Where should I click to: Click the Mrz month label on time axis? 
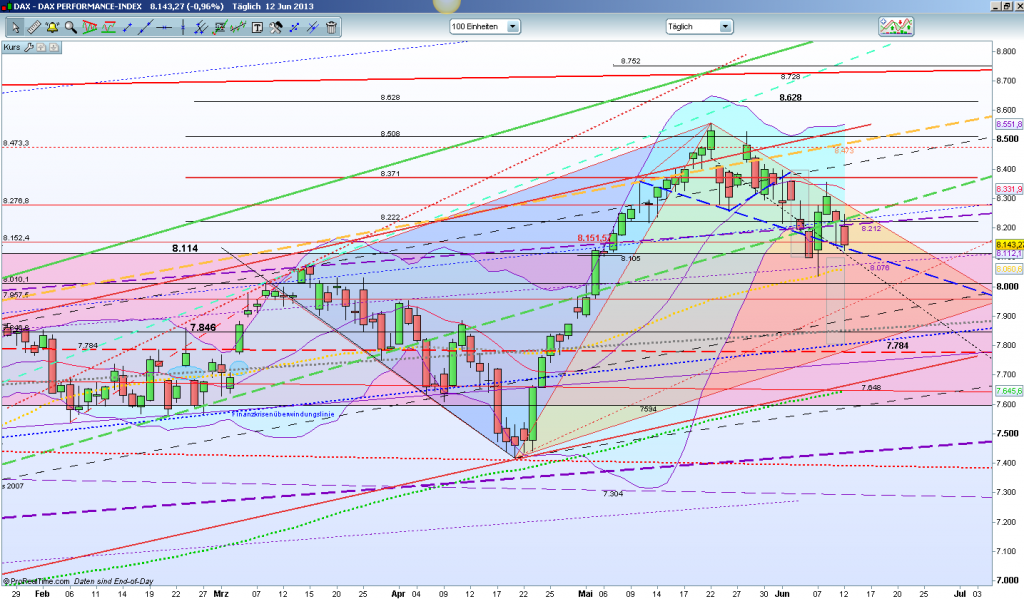(221, 594)
